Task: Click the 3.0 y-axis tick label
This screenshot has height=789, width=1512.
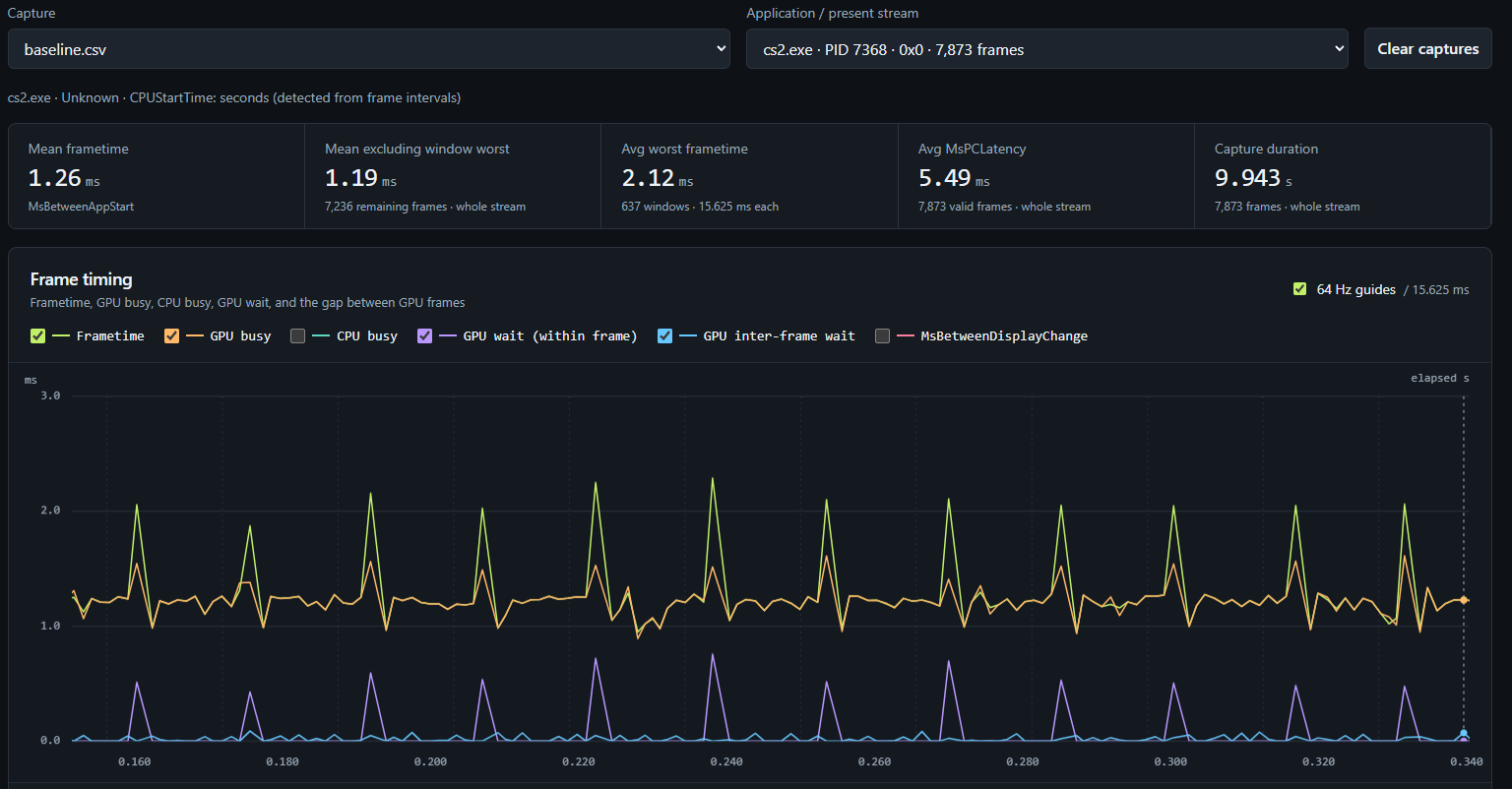Action: click(50, 395)
